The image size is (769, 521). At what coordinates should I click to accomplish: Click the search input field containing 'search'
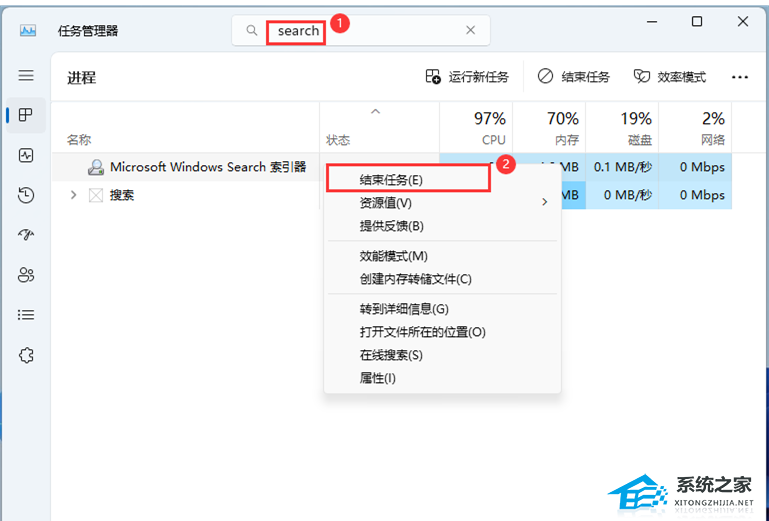pyautogui.click(x=361, y=30)
